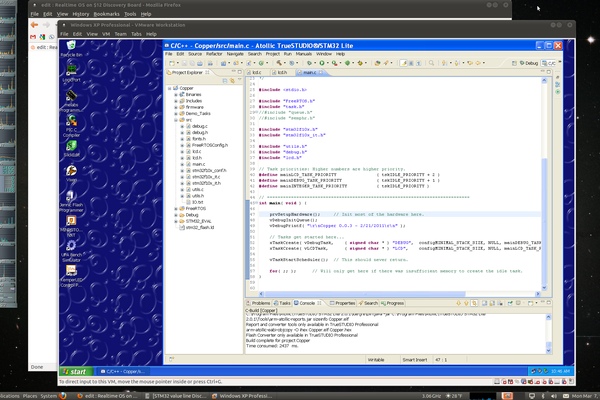
Task: Select the SlickEdit desktop icon
Action: click(71, 149)
